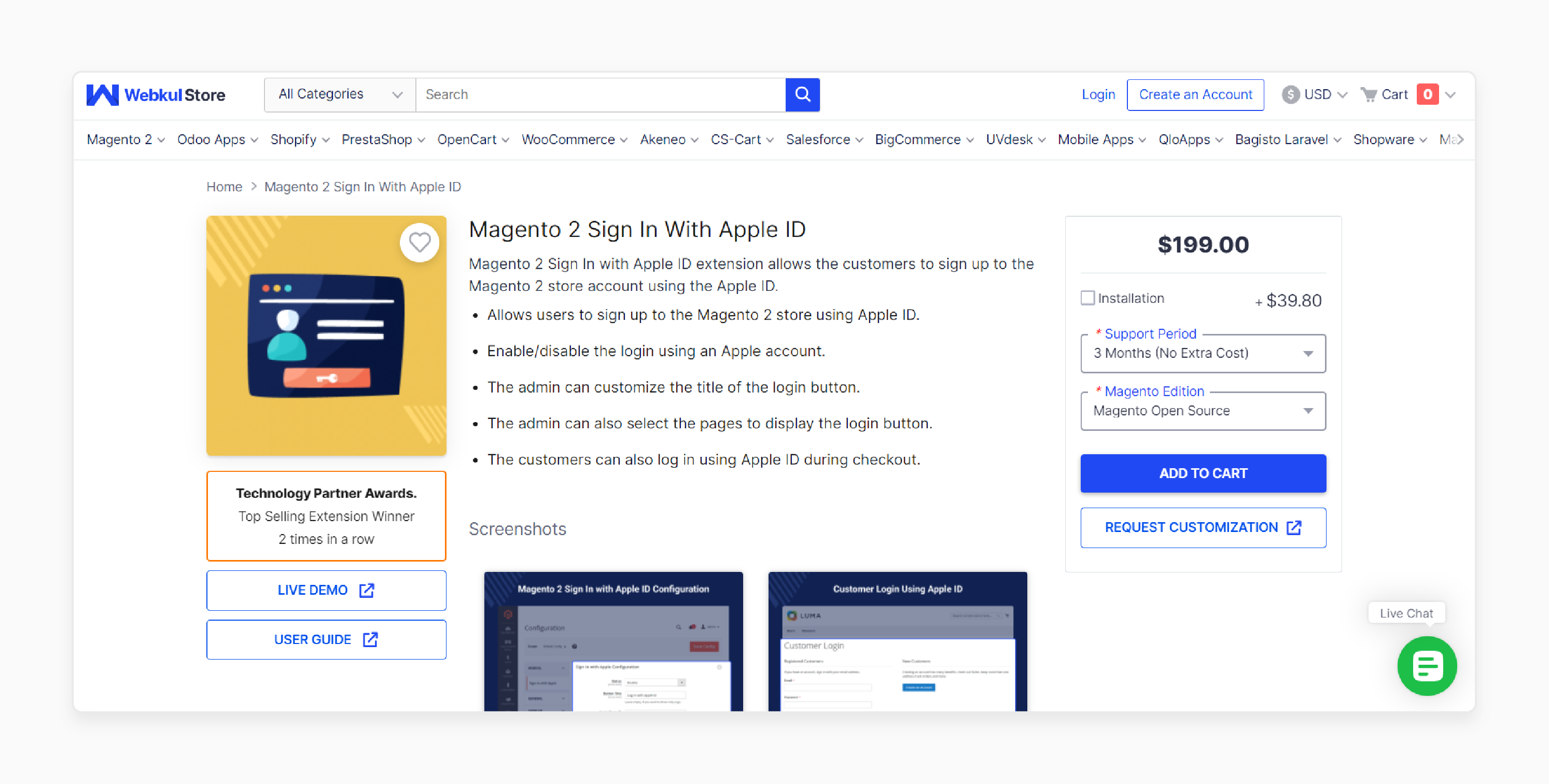Image resolution: width=1549 pixels, height=784 pixels.
Task: Open the All Categories dropdown
Action: [340, 94]
